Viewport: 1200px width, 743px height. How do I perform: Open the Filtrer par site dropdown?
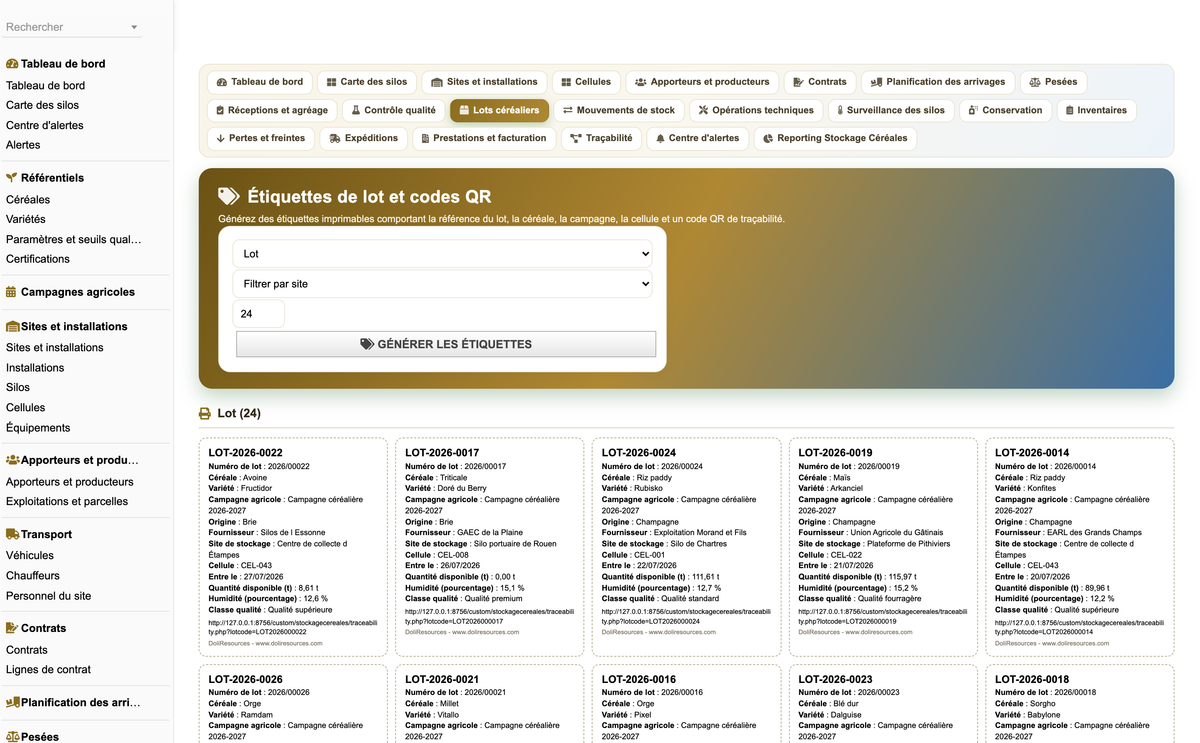442,284
